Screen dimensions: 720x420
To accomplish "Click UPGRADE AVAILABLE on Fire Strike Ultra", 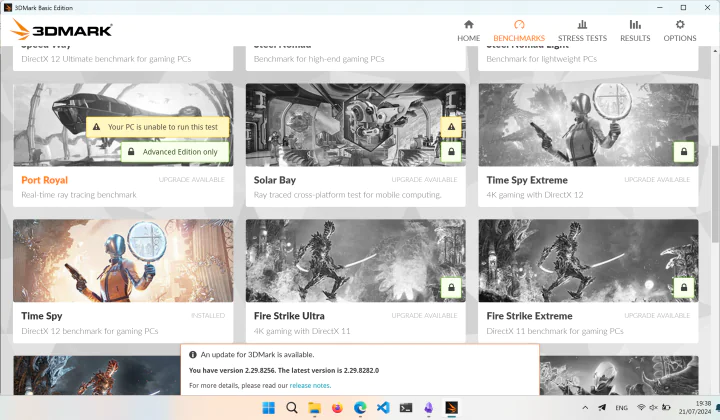I will tap(424, 315).
